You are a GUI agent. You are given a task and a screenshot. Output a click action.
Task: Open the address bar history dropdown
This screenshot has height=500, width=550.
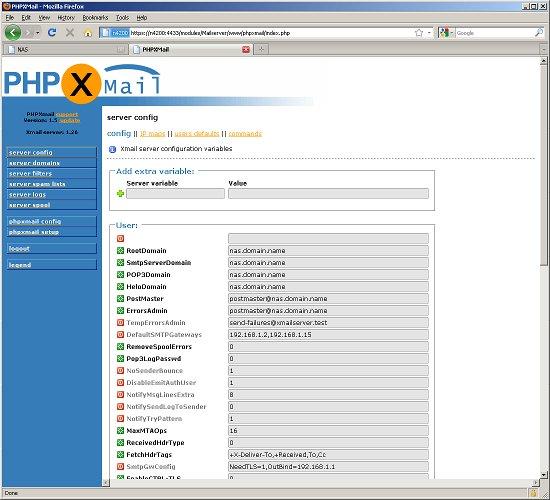pyautogui.click(x=429, y=33)
